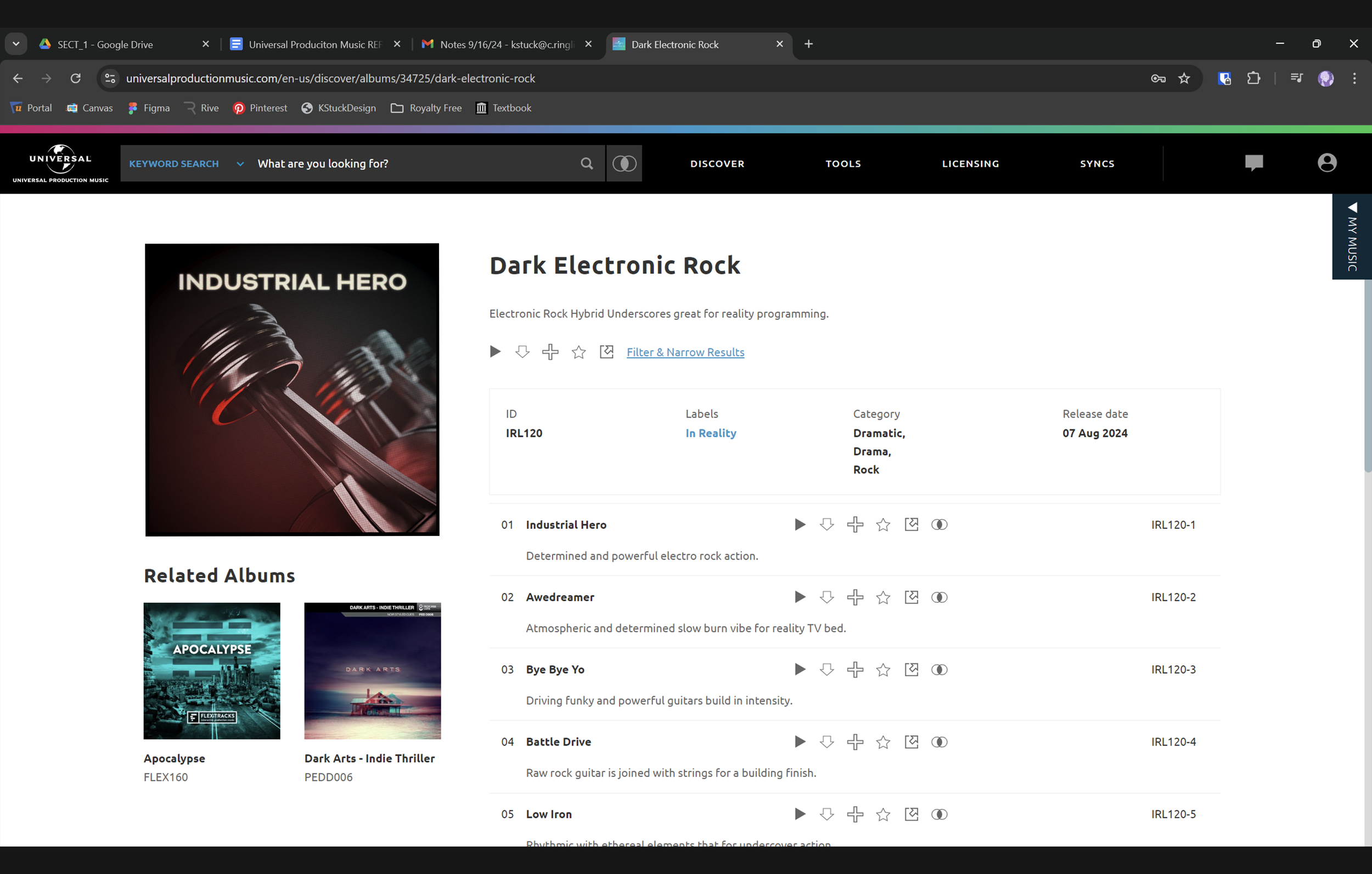Open the Apocalypse related album thumbnail

coord(211,670)
